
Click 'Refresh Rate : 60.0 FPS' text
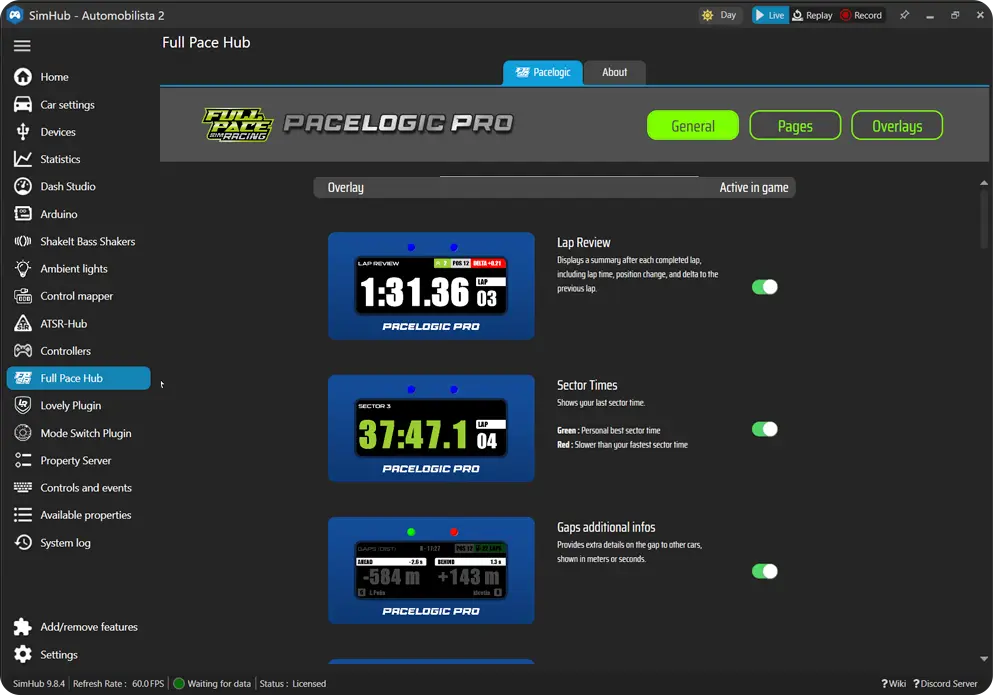(x=118, y=684)
